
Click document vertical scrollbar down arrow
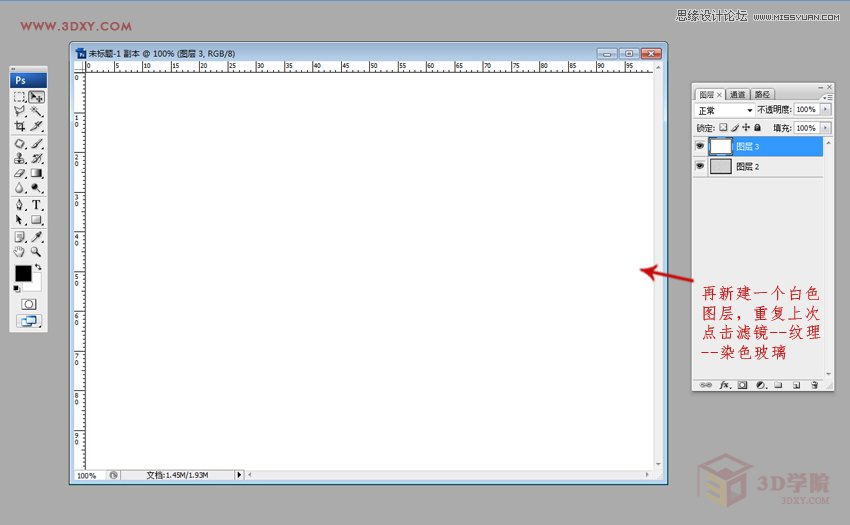click(x=659, y=464)
